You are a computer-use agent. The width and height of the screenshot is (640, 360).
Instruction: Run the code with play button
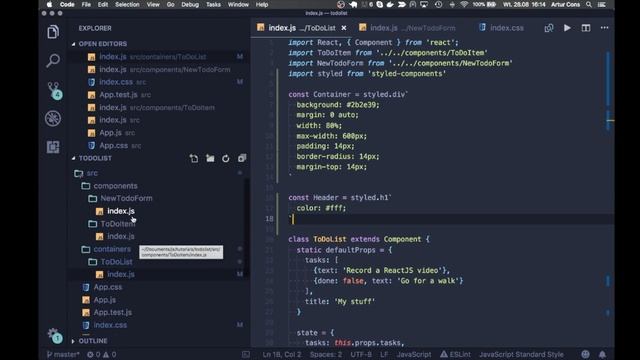tap(567, 28)
